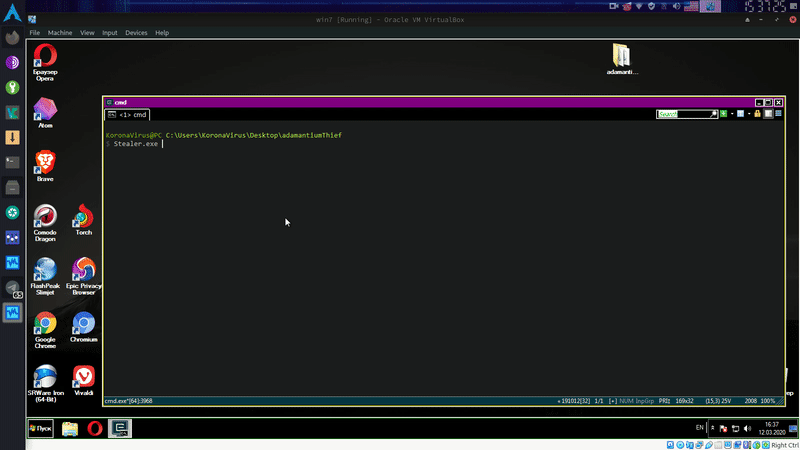Toggle the alternative mode panel icon

(x=767, y=114)
